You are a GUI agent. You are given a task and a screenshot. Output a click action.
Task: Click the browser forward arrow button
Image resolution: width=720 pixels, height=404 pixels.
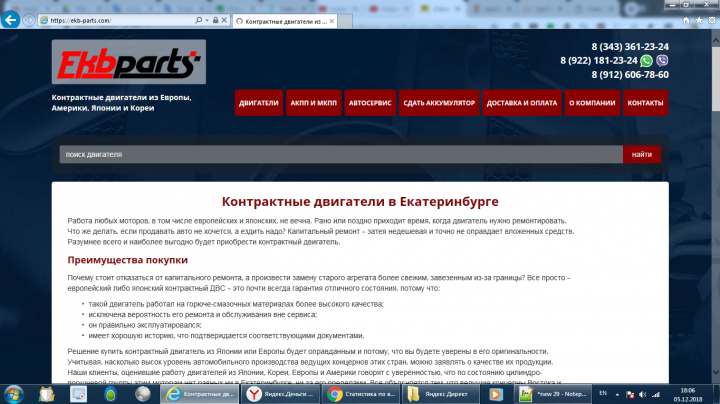point(29,20)
